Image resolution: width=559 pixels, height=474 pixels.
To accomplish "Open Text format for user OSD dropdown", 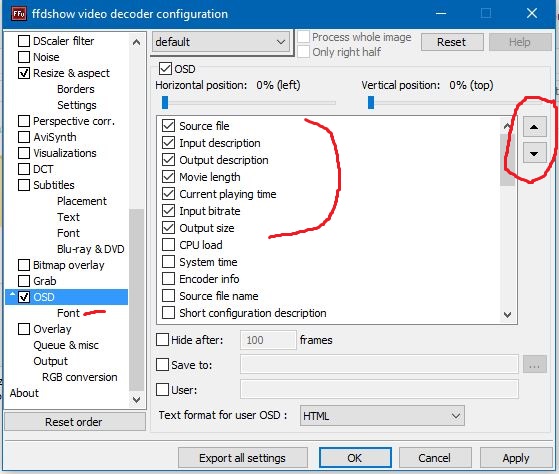I will [x=382, y=416].
